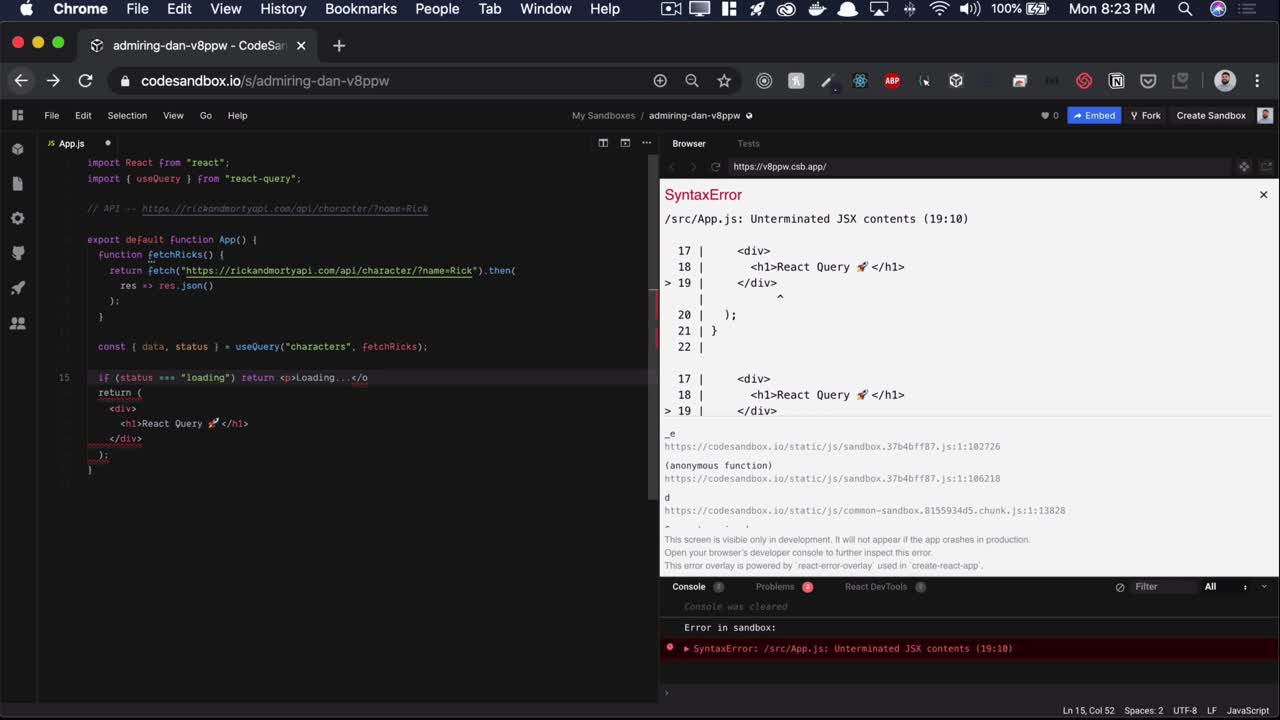Open the macOS Bookmarks menu
The height and width of the screenshot is (720, 1280).
(361, 9)
